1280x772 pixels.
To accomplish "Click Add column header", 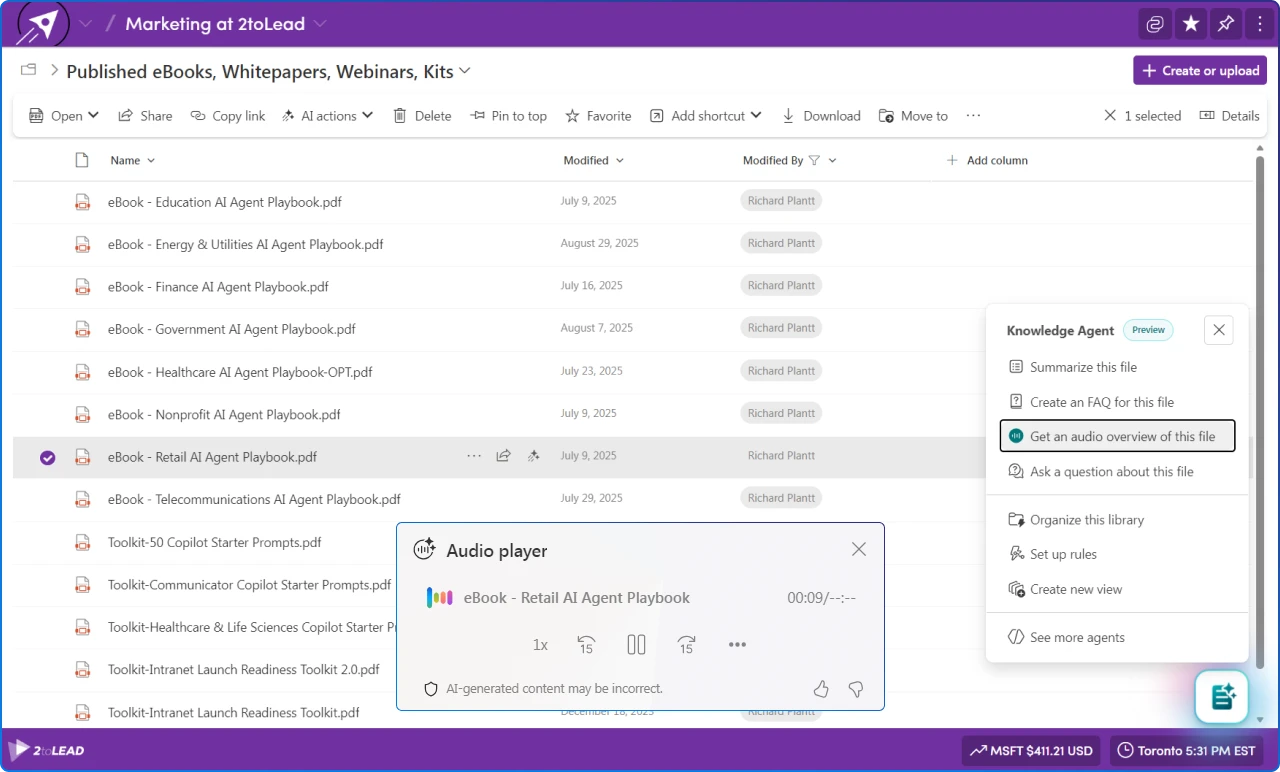I will click(x=987, y=160).
